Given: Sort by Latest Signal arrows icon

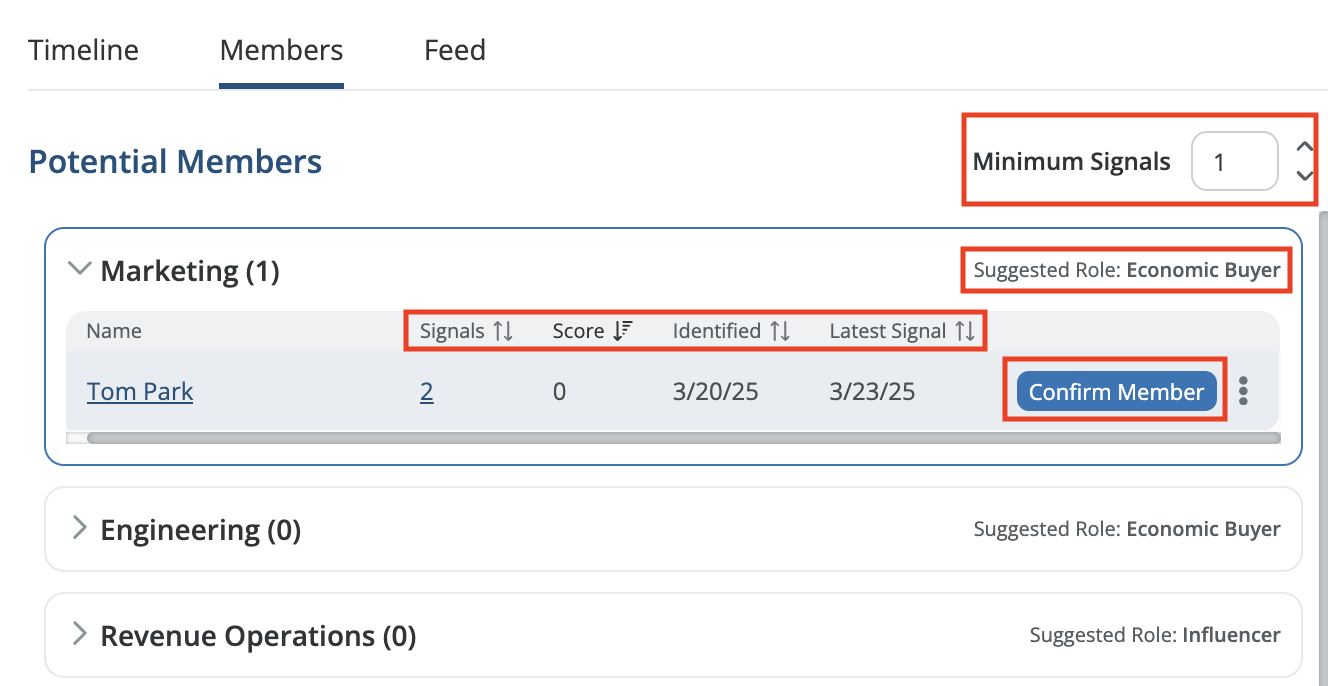Looking at the screenshot, I should [x=965, y=332].
